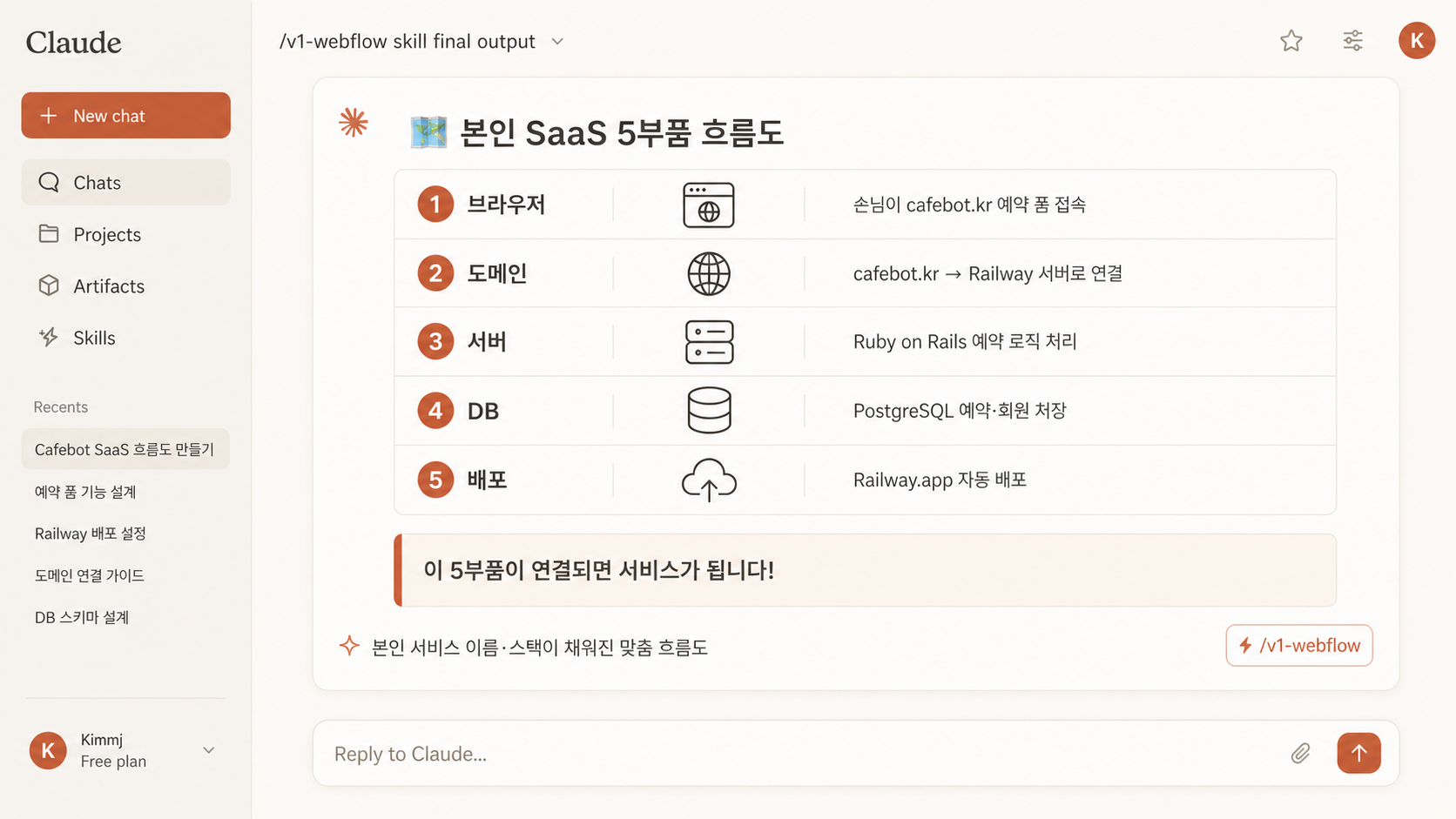Start a New chat
Image resolution: width=1456 pixels, height=819 pixels.
125,115
